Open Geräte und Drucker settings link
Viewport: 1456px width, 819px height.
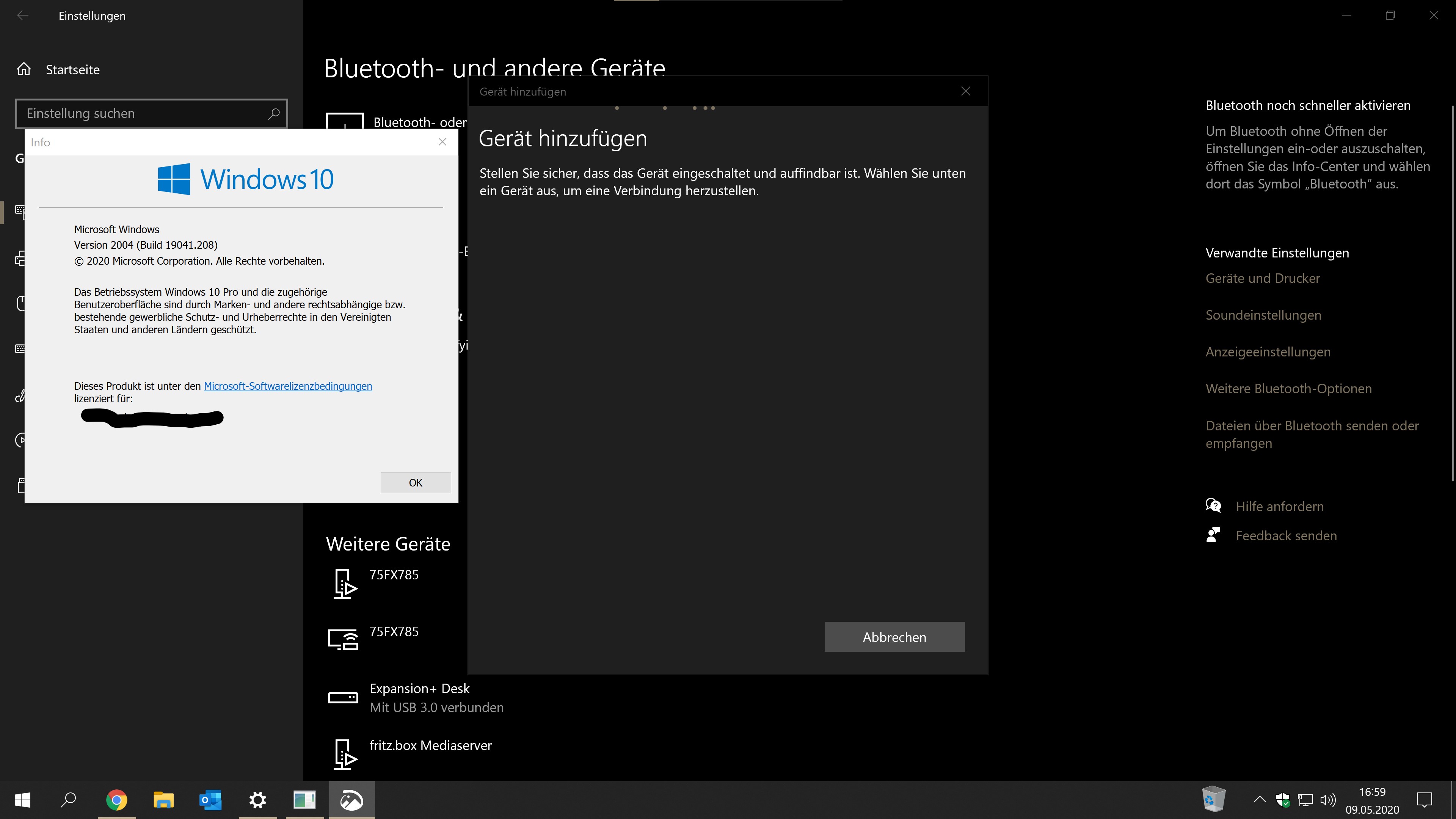(1262, 278)
